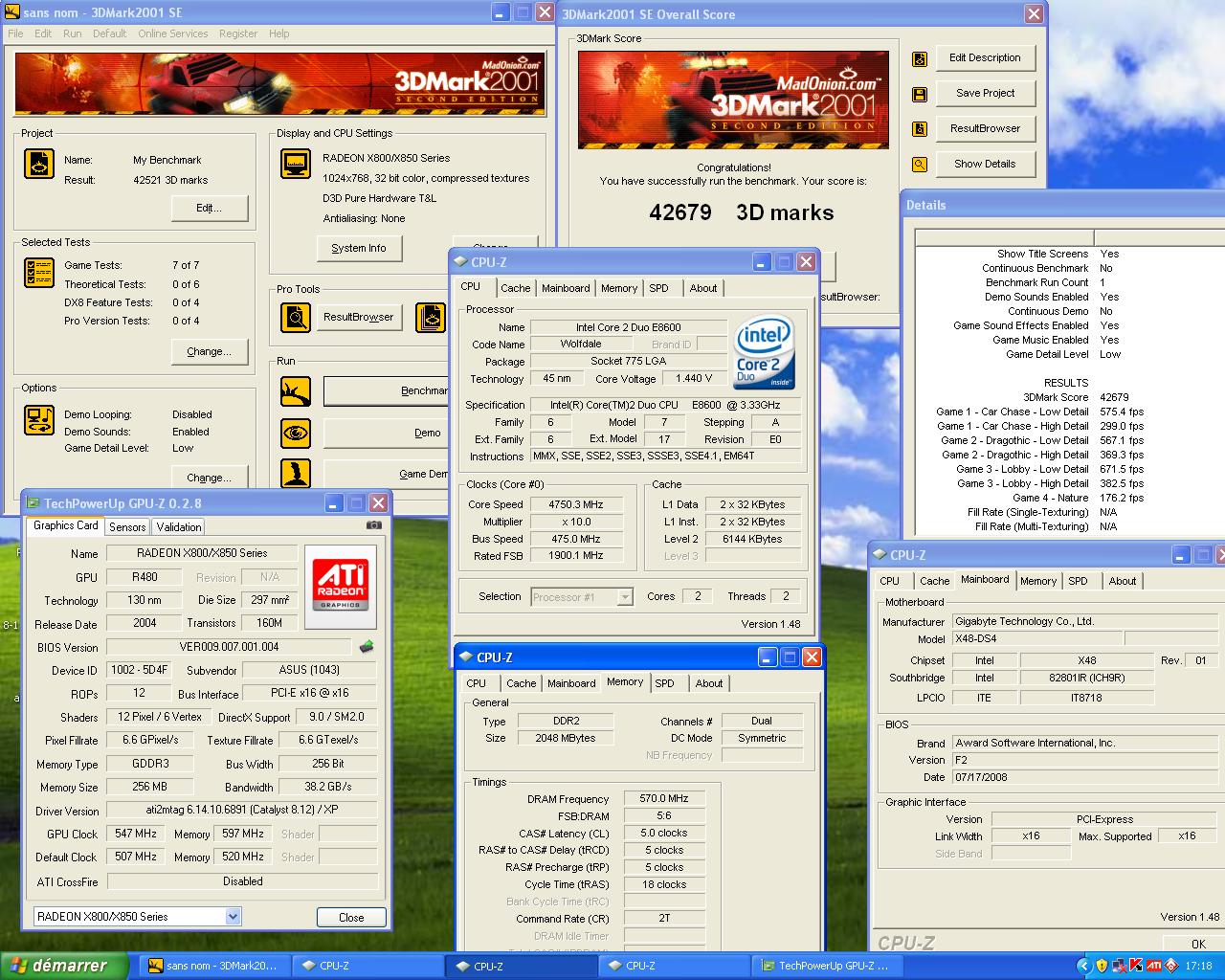Click the ATI tray icon in the taskbar
Viewport: 1225px width, 980px height.
tap(1154, 966)
